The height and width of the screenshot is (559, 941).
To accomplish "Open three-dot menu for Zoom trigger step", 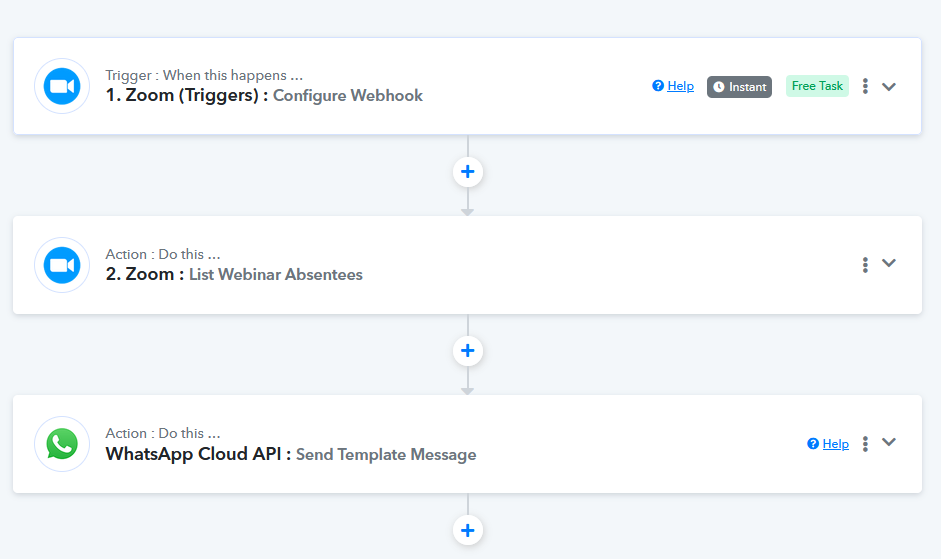I will tap(865, 86).
